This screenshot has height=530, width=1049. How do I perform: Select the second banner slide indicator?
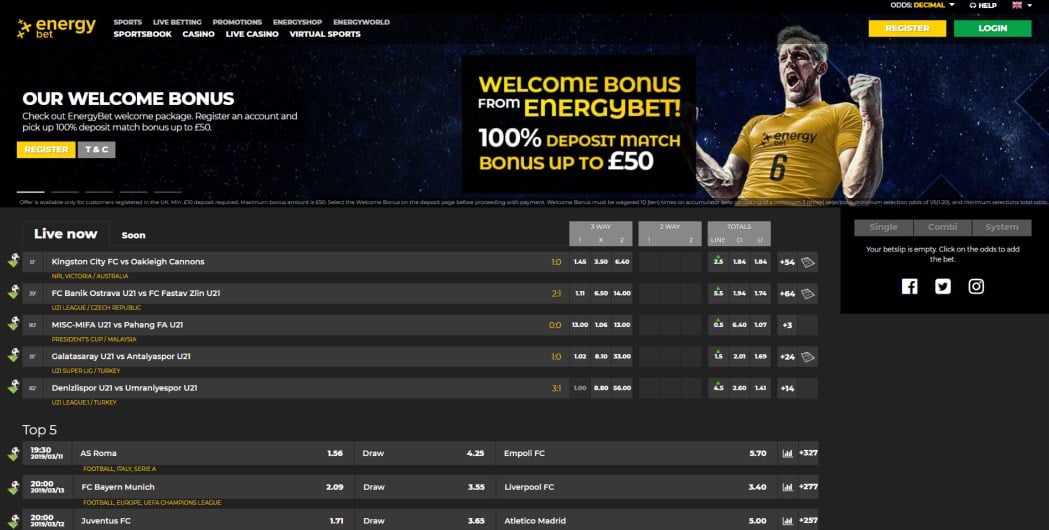[65, 192]
